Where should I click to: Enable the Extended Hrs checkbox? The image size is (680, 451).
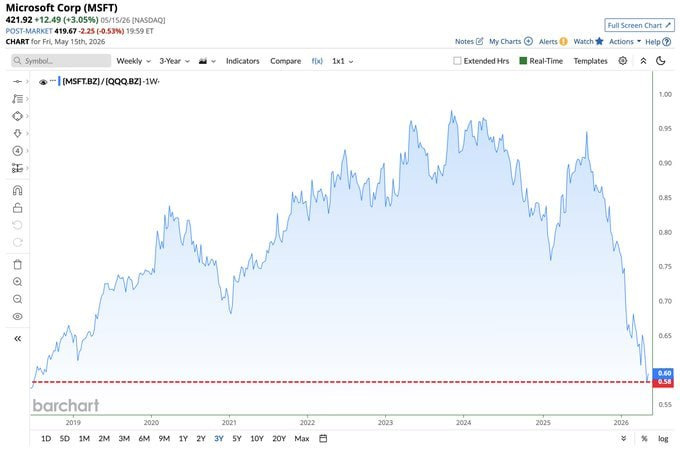pos(457,61)
